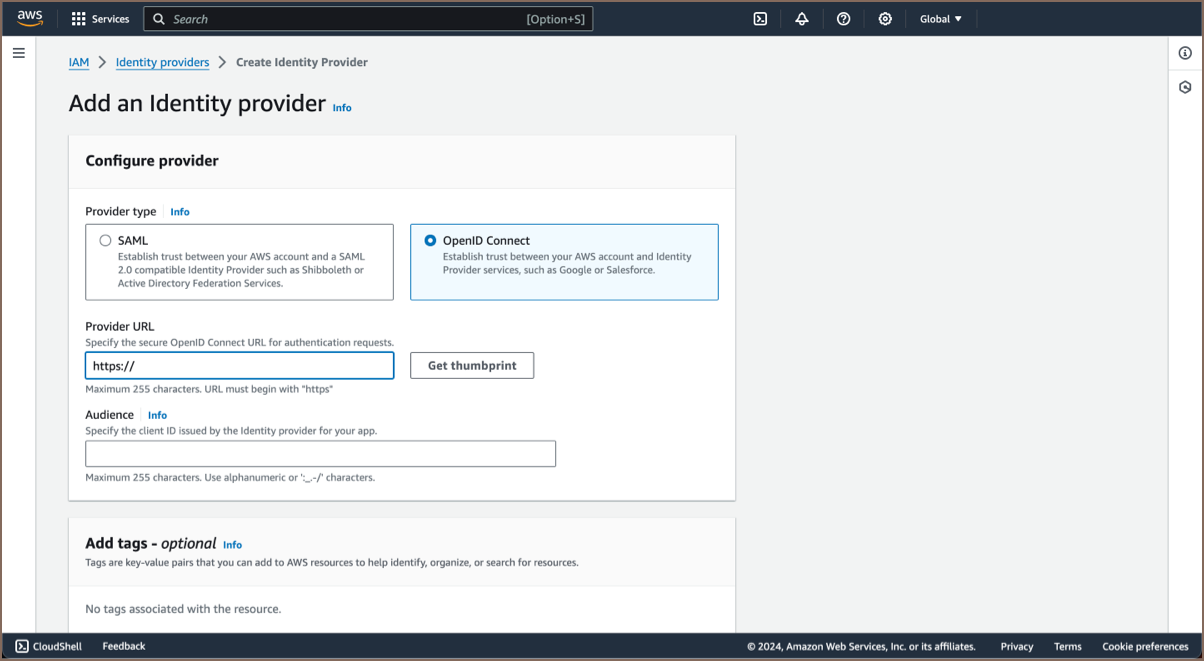Select the OpenID Connect radio option

coord(431,241)
